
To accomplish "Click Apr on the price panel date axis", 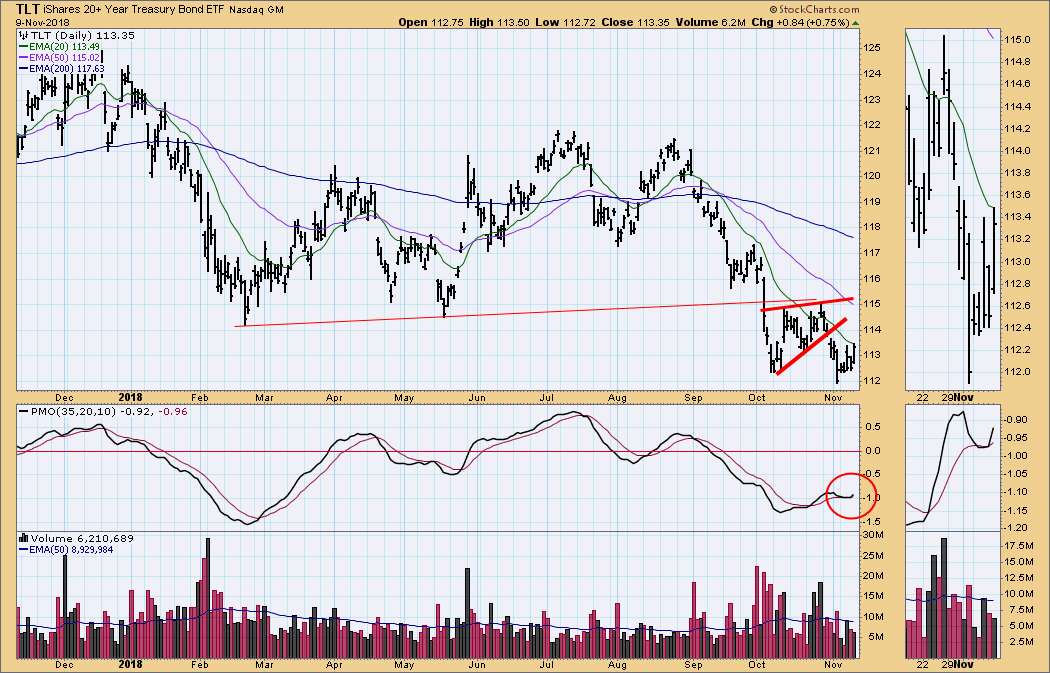I will [x=334, y=398].
